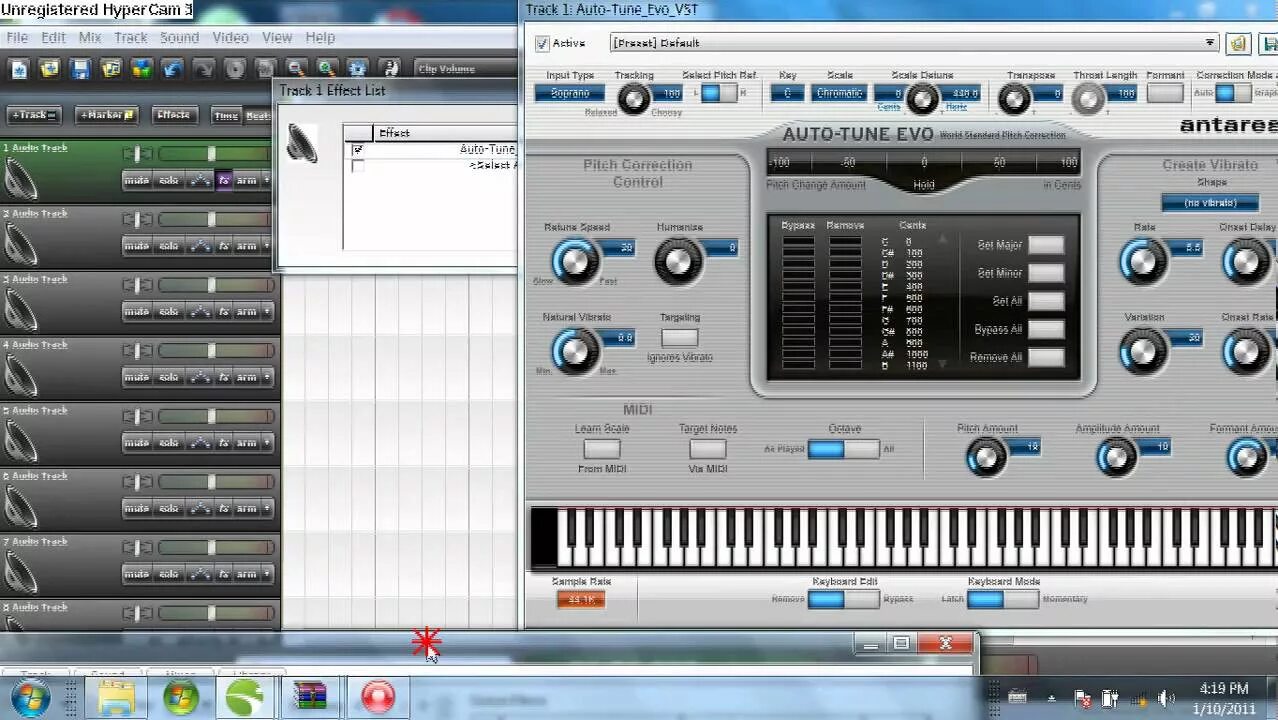
Task: Click the WinRAR taskbar icon
Action: click(310, 697)
